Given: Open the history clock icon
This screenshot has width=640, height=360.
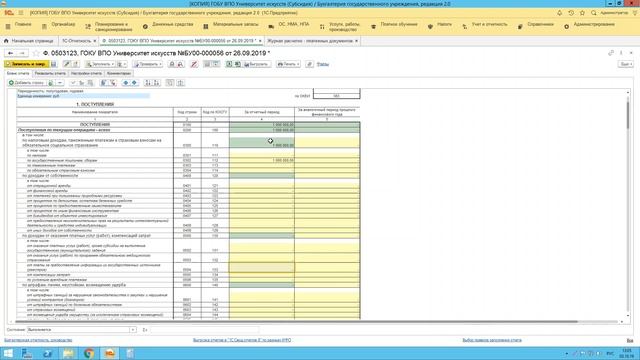Looking at the screenshot, I should 571,13.
